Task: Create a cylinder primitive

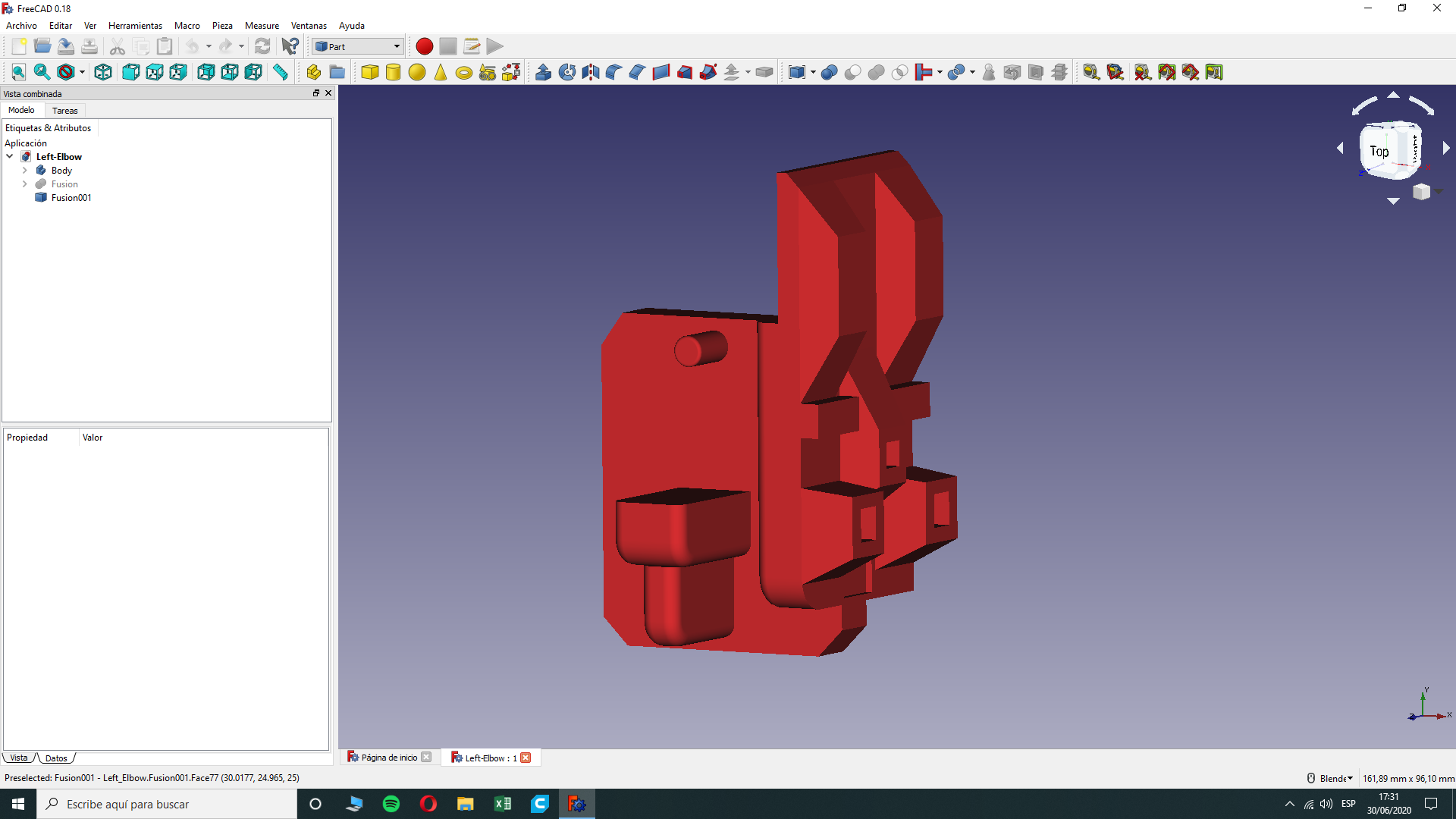Action: pos(393,72)
